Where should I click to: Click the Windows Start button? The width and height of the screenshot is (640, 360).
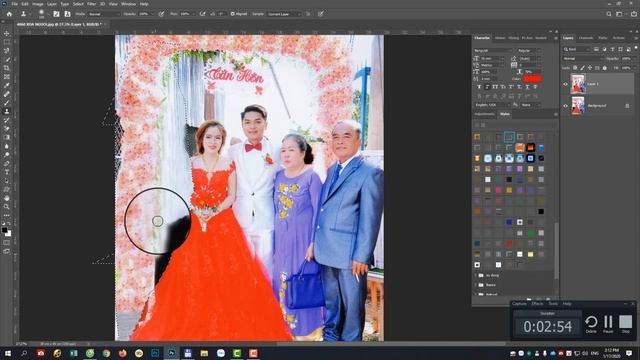tap(8, 353)
